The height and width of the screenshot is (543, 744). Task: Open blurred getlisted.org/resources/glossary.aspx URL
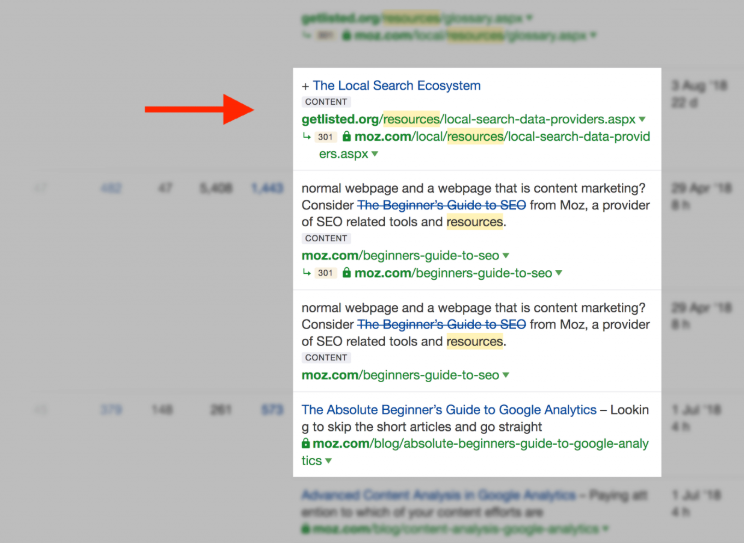412,19
